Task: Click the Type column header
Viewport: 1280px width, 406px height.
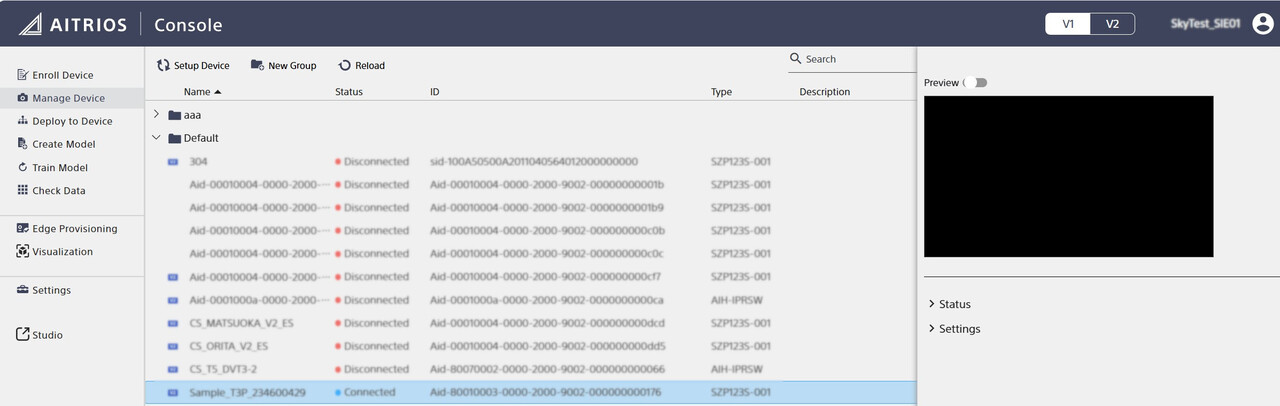Action: click(721, 91)
